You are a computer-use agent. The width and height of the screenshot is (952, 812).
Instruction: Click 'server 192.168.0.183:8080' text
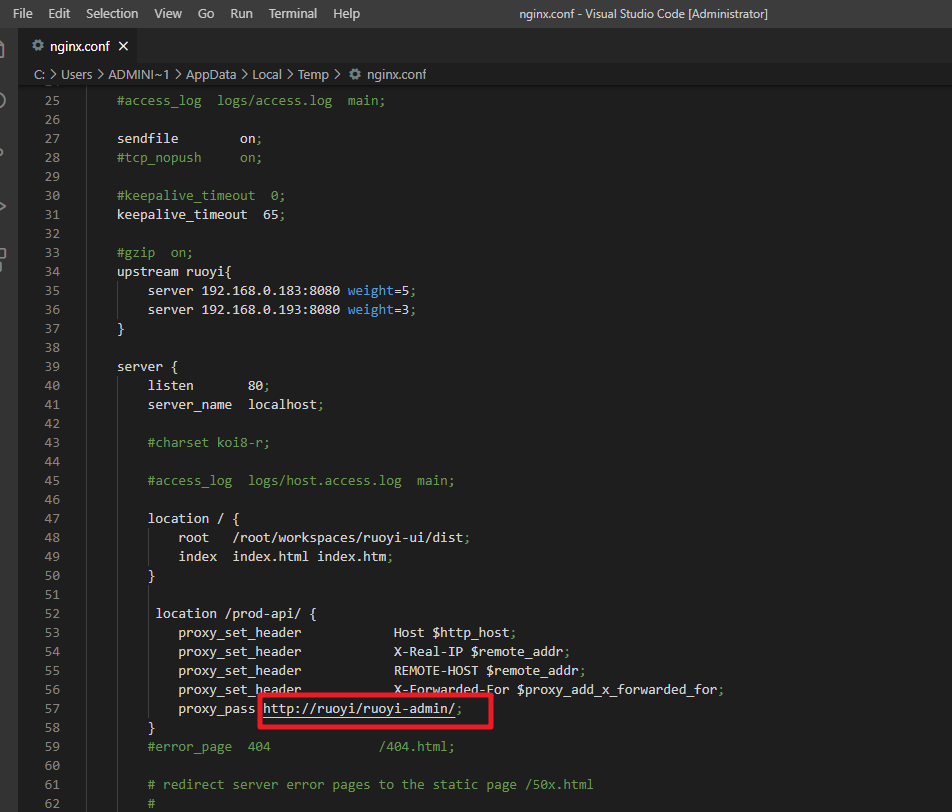pyautogui.click(x=243, y=290)
